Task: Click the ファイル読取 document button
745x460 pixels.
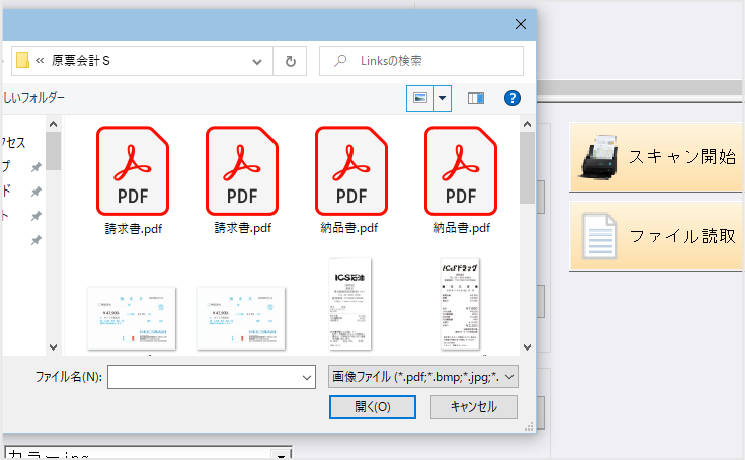Action: pyautogui.click(x=656, y=236)
